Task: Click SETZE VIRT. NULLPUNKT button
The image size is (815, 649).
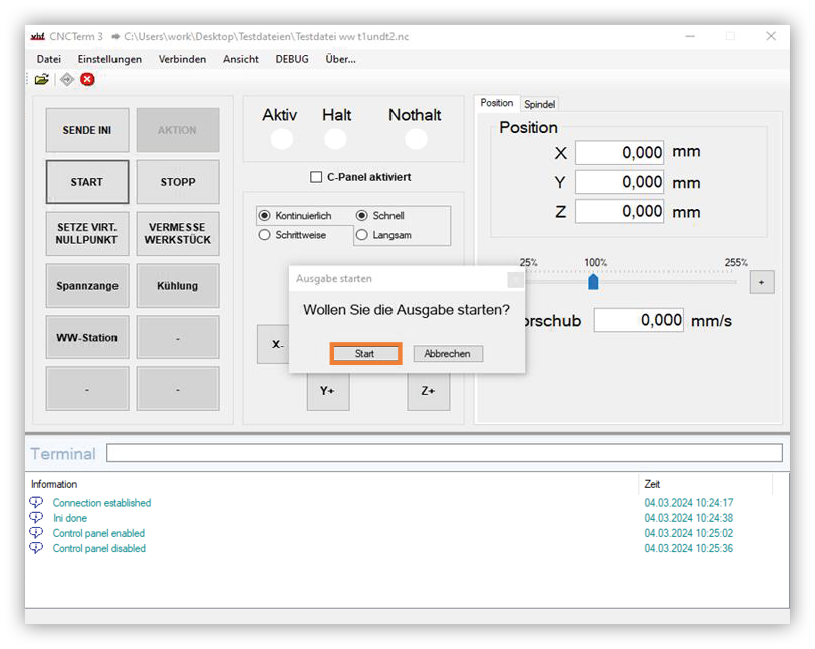Action: (87, 234)
